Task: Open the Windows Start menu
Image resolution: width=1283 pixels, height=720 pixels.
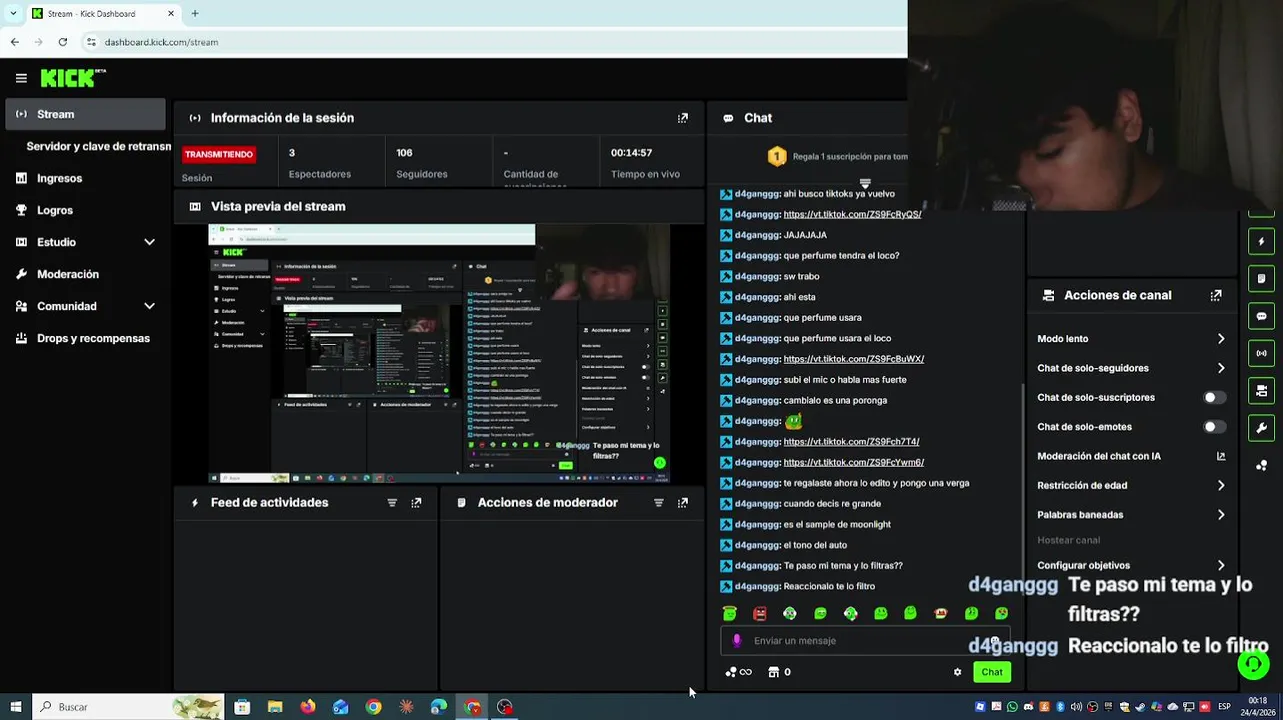Action: tap(15, 707)
